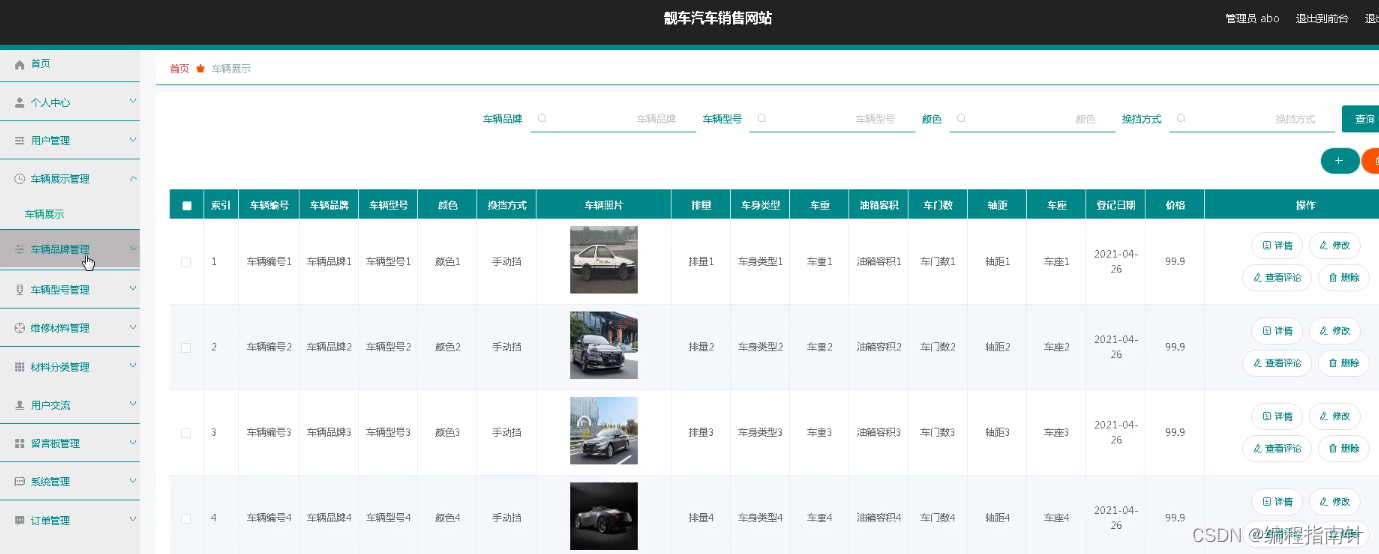1379x554 pixels.
Task: Click the chat icon for 订单管理
Action: [x=19, y=521]
